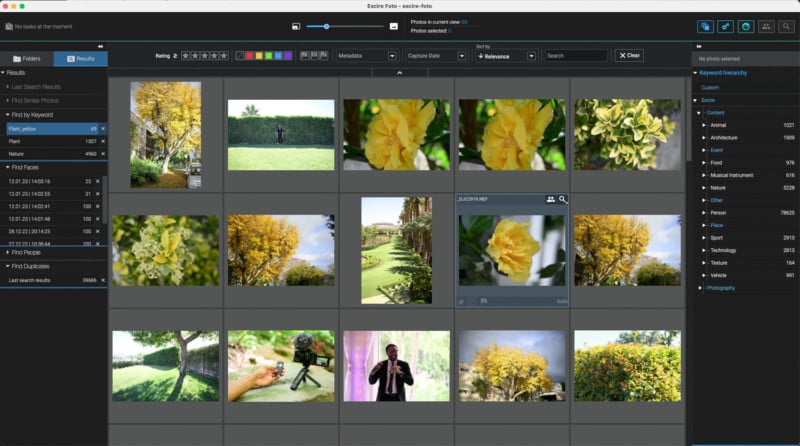
Task: Click the magnifier search icon top right
Action: 786,27
